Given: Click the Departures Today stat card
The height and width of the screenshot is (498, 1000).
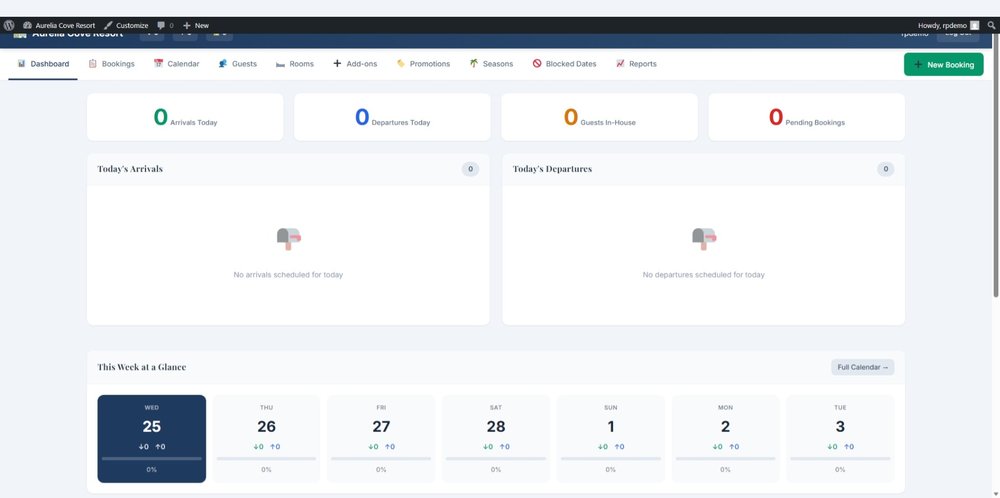Looking at the screenshot, I should click(392, 117).
